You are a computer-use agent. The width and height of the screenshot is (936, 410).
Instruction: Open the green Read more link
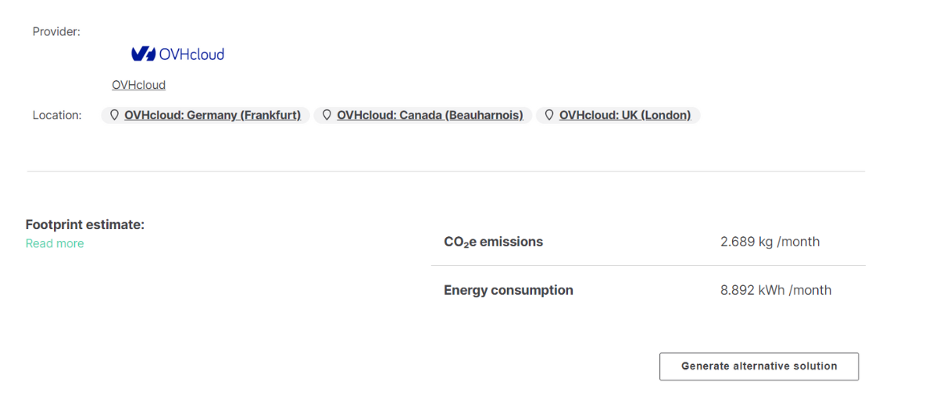click(55, 243)
